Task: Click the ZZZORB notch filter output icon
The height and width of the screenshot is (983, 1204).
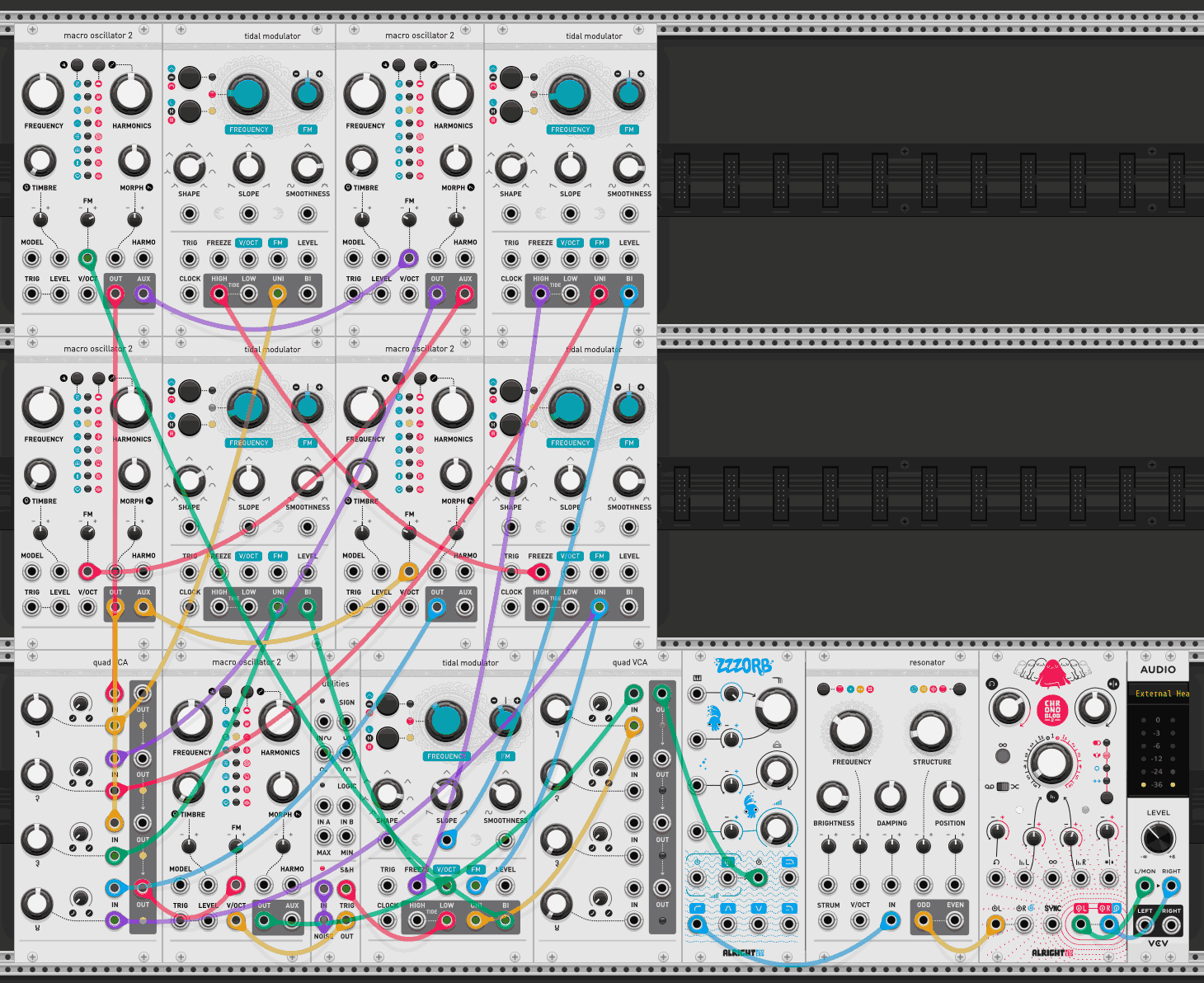Action: click(x=758, y=908)
